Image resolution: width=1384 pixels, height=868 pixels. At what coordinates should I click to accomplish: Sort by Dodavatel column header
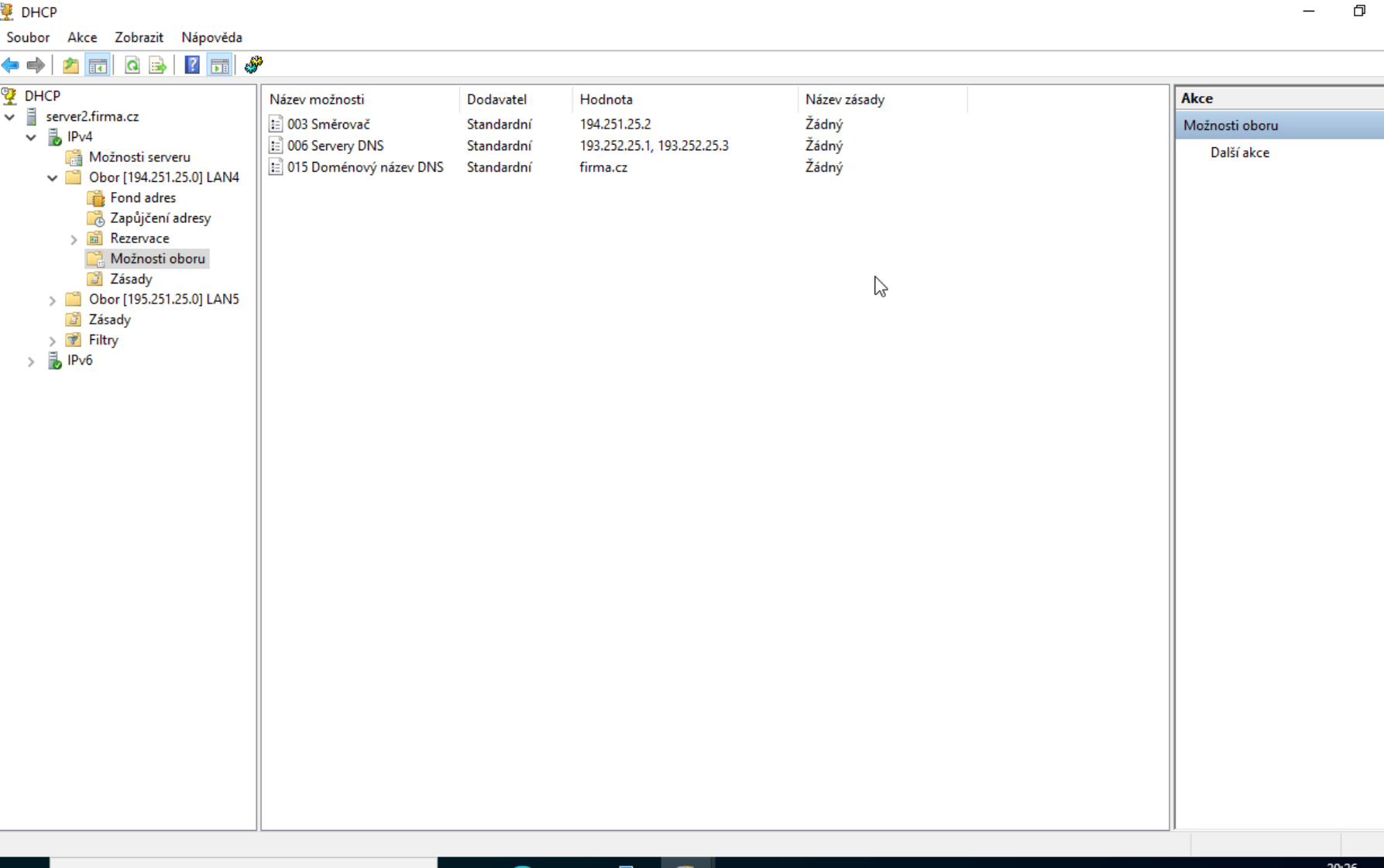(x=516, y=99)
